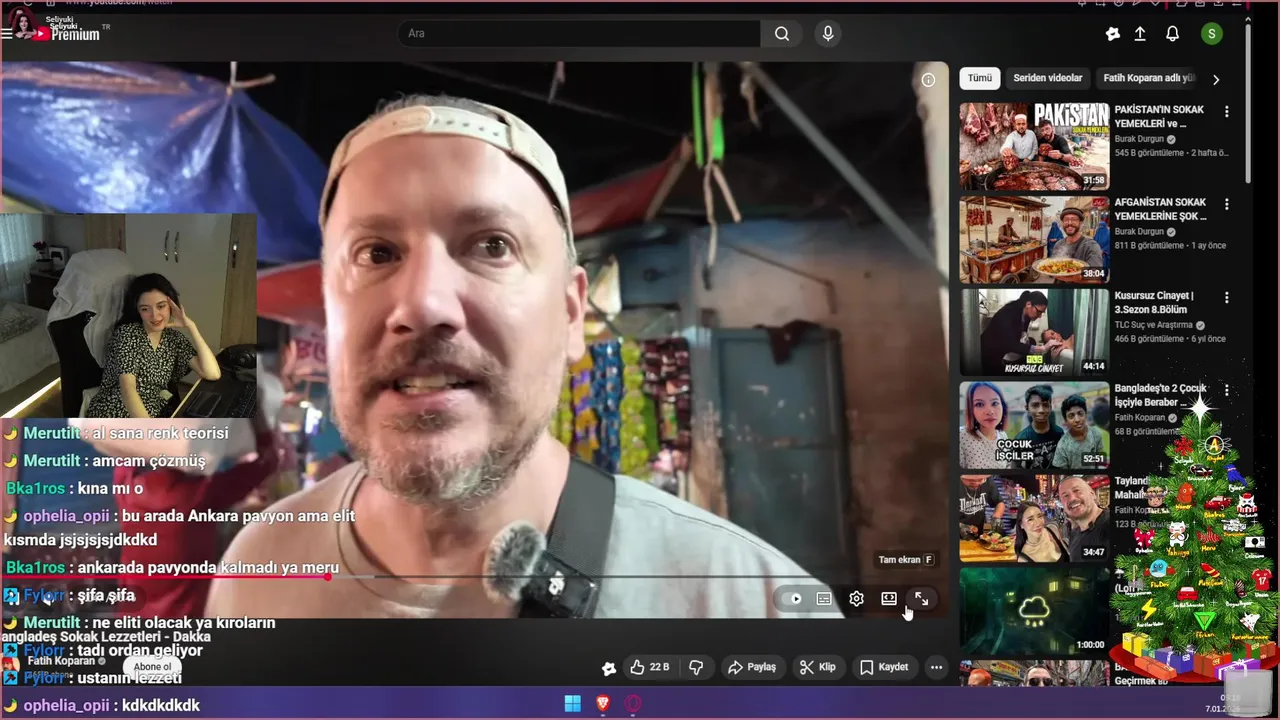Viewport: 1280px width, 720px height.
Task: Click "811 B görüntüleme" metadata text
Action: (x=1149, y=246)
